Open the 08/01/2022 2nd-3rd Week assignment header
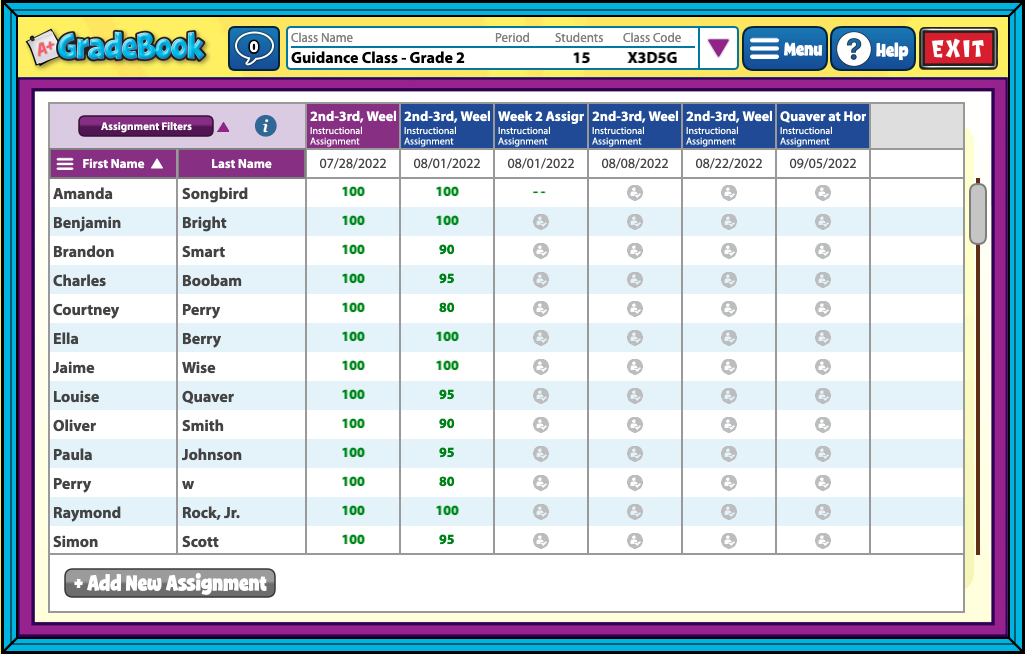Image resolution: width=1025 pixels, height=654 pixels. click(x=447, y=126)
